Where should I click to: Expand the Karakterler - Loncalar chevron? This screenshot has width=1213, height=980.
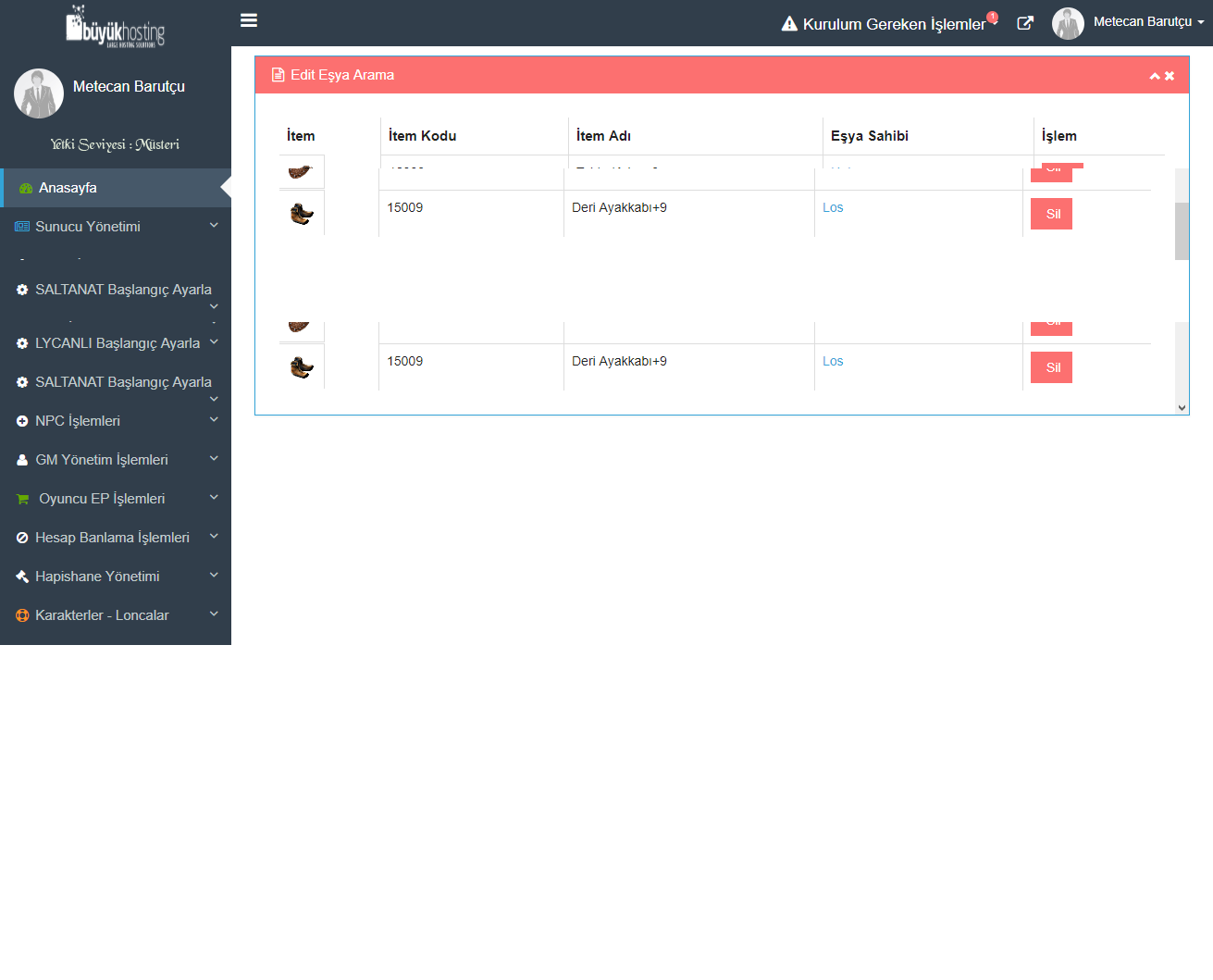pos(214,614)
